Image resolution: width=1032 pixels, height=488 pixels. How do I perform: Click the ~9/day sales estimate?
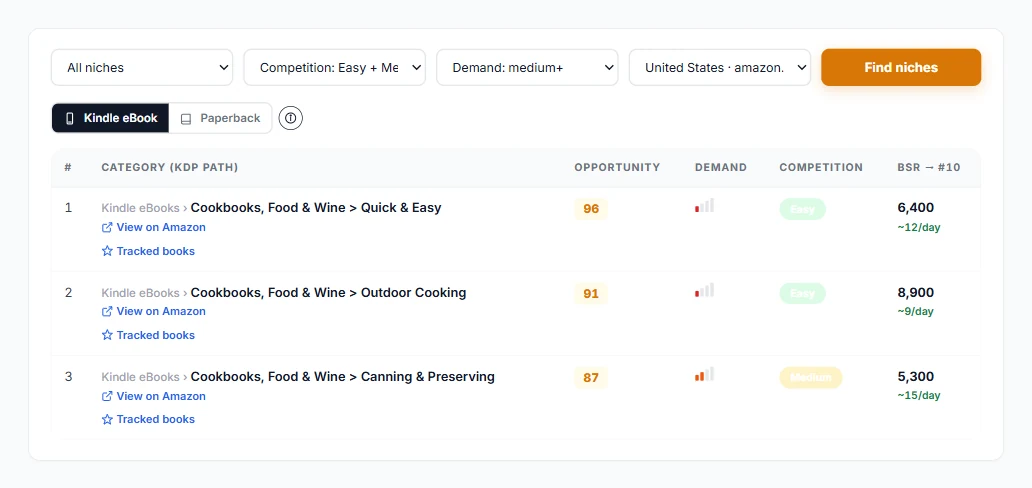[x=916, y=312]
